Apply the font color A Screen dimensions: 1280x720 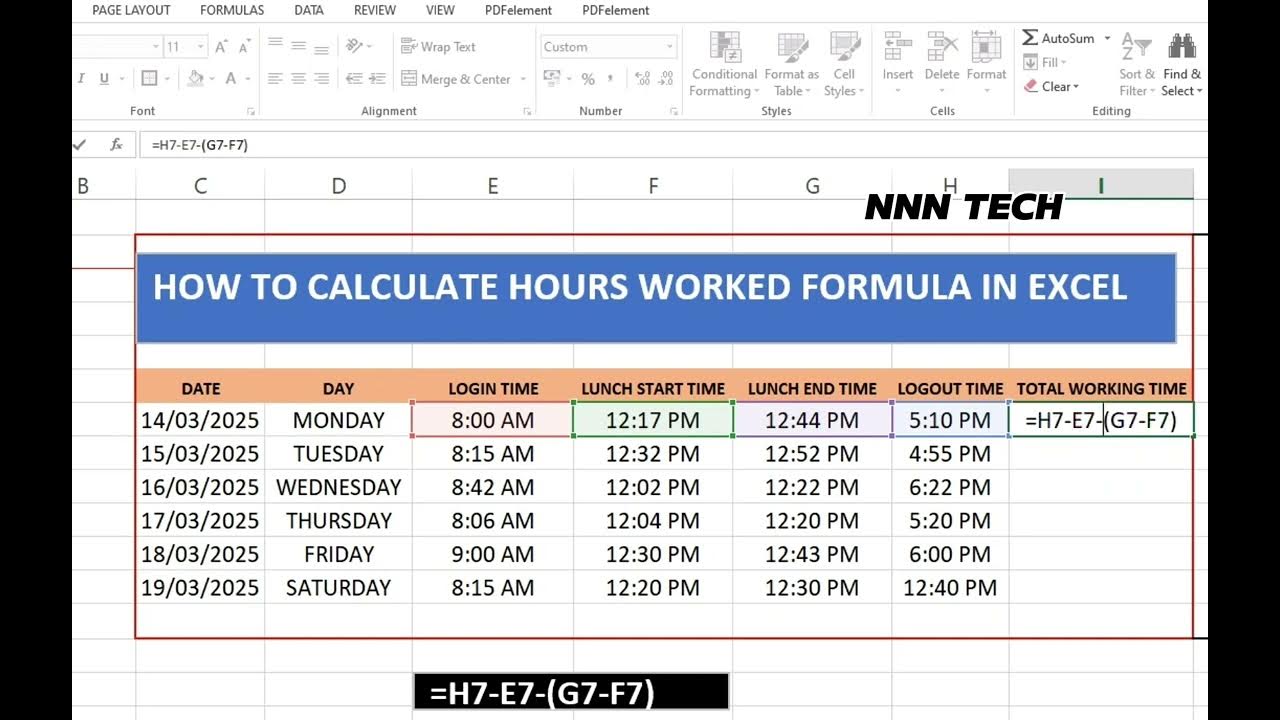(231, 78)
